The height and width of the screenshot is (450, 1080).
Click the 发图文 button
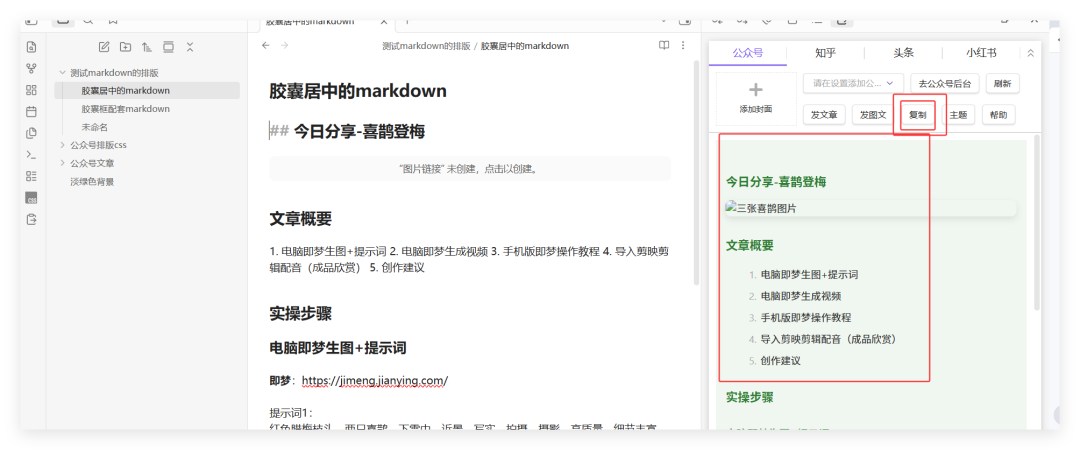(x=873, y=115)
